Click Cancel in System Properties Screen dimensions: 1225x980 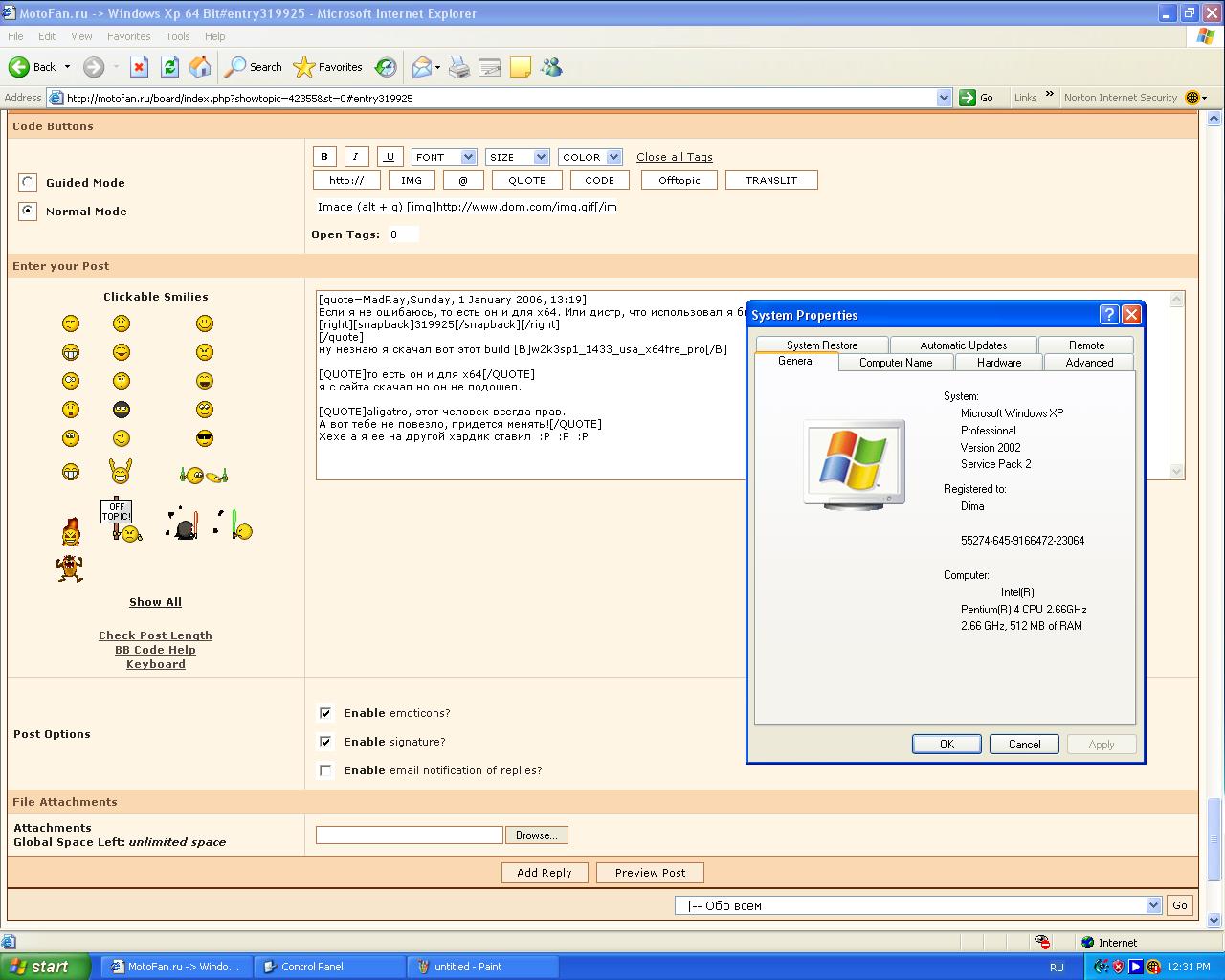point(1024,745)
